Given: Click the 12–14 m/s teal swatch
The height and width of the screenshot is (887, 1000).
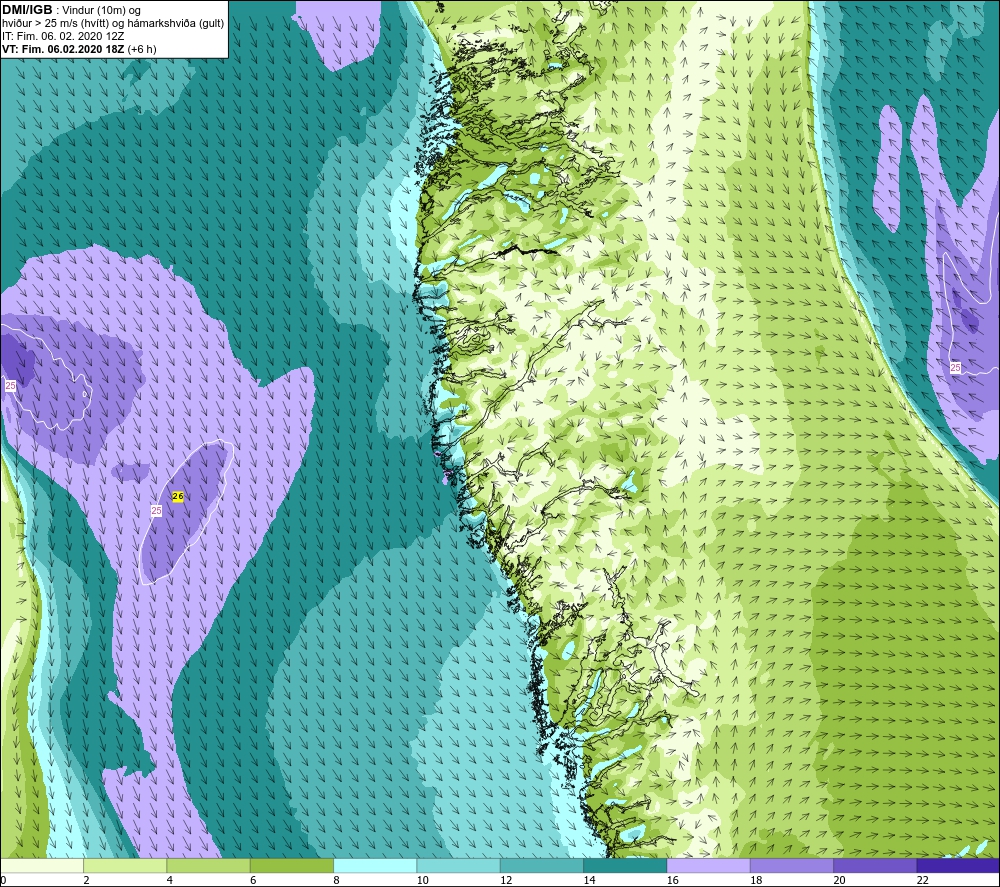Looking at the screenshot, I should click(x=541, y=865).
